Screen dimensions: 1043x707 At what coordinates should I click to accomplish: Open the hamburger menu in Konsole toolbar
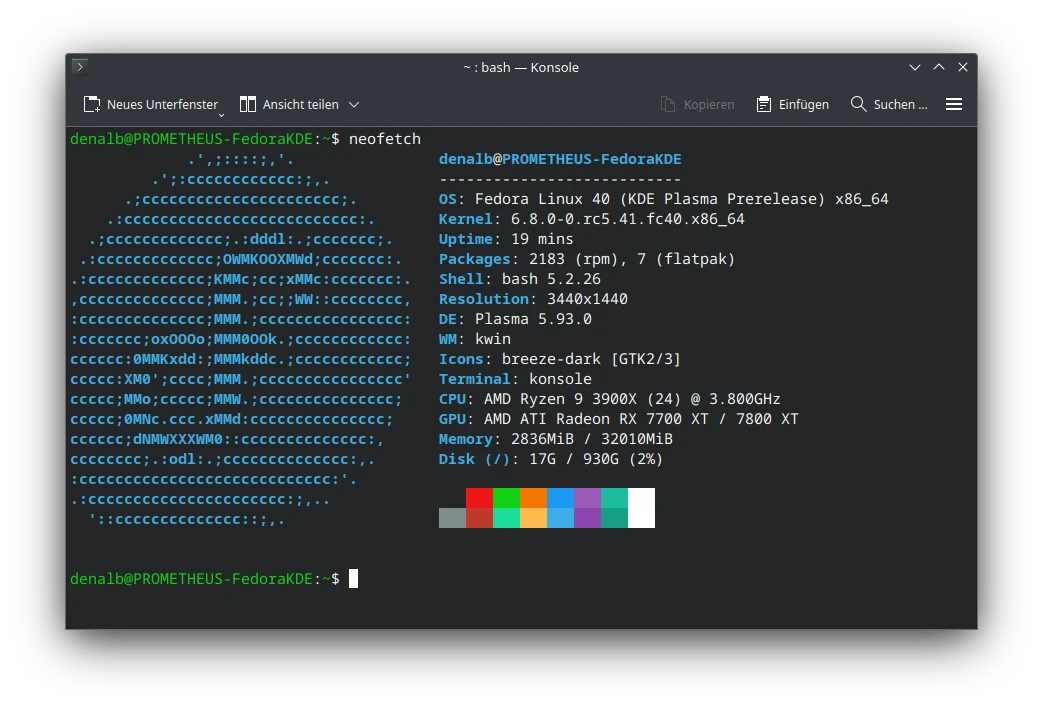(x=954, y=104)
